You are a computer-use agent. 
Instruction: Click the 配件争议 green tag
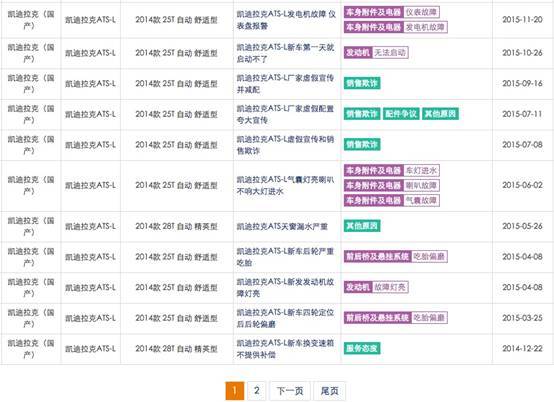401,114
